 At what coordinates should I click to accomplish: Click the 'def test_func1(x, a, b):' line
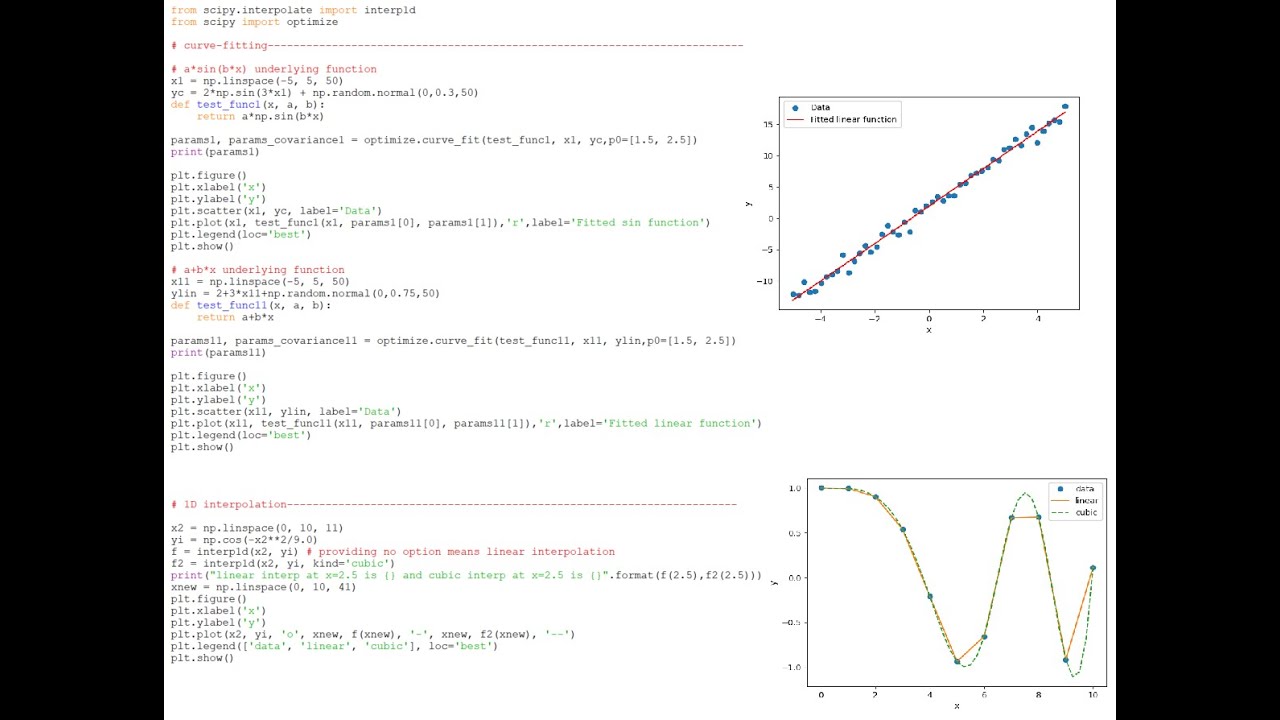pyautogui.click(x=248, y=104)
